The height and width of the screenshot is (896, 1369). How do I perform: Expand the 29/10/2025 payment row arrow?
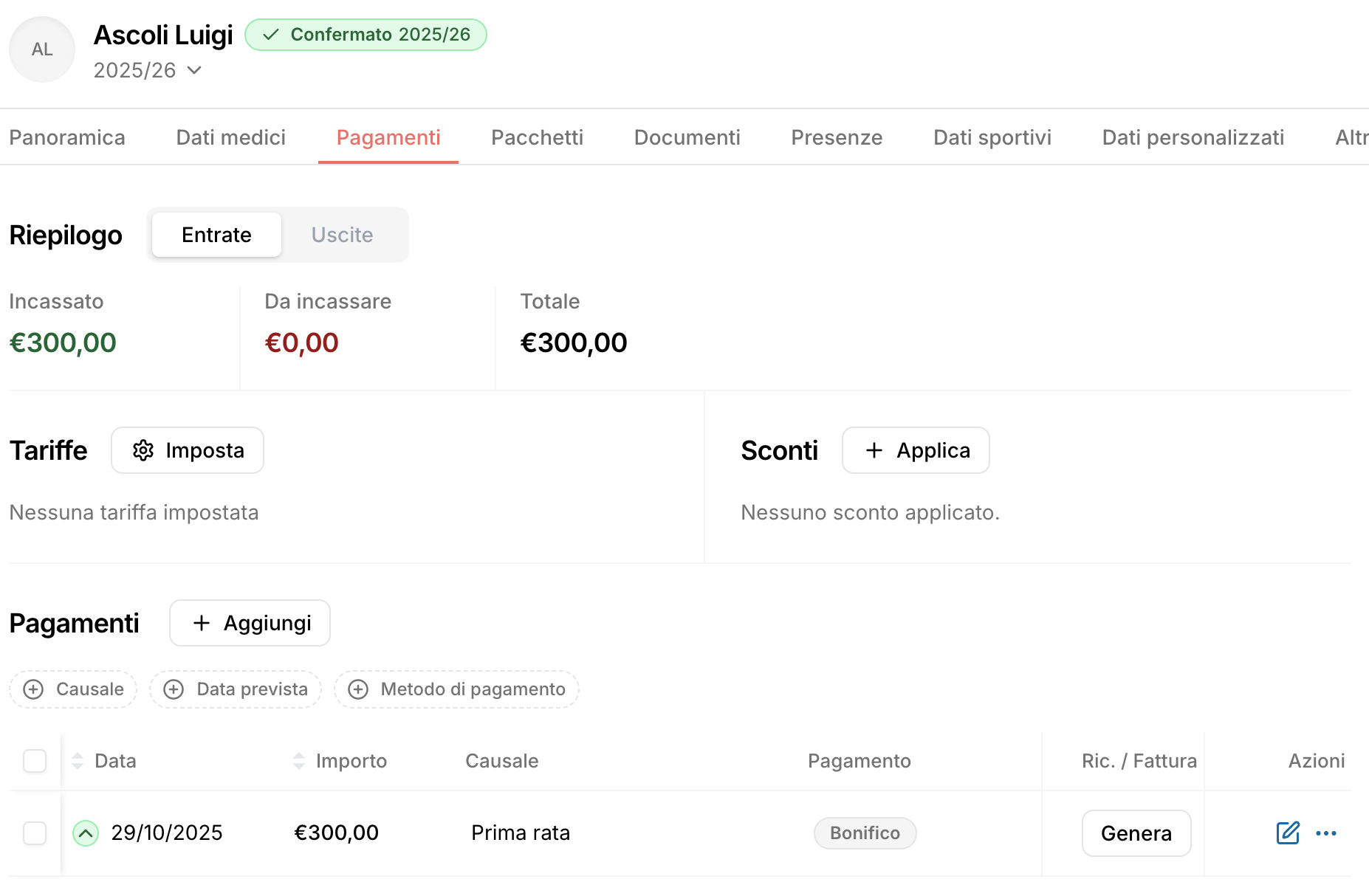click(x=86, y=833)
